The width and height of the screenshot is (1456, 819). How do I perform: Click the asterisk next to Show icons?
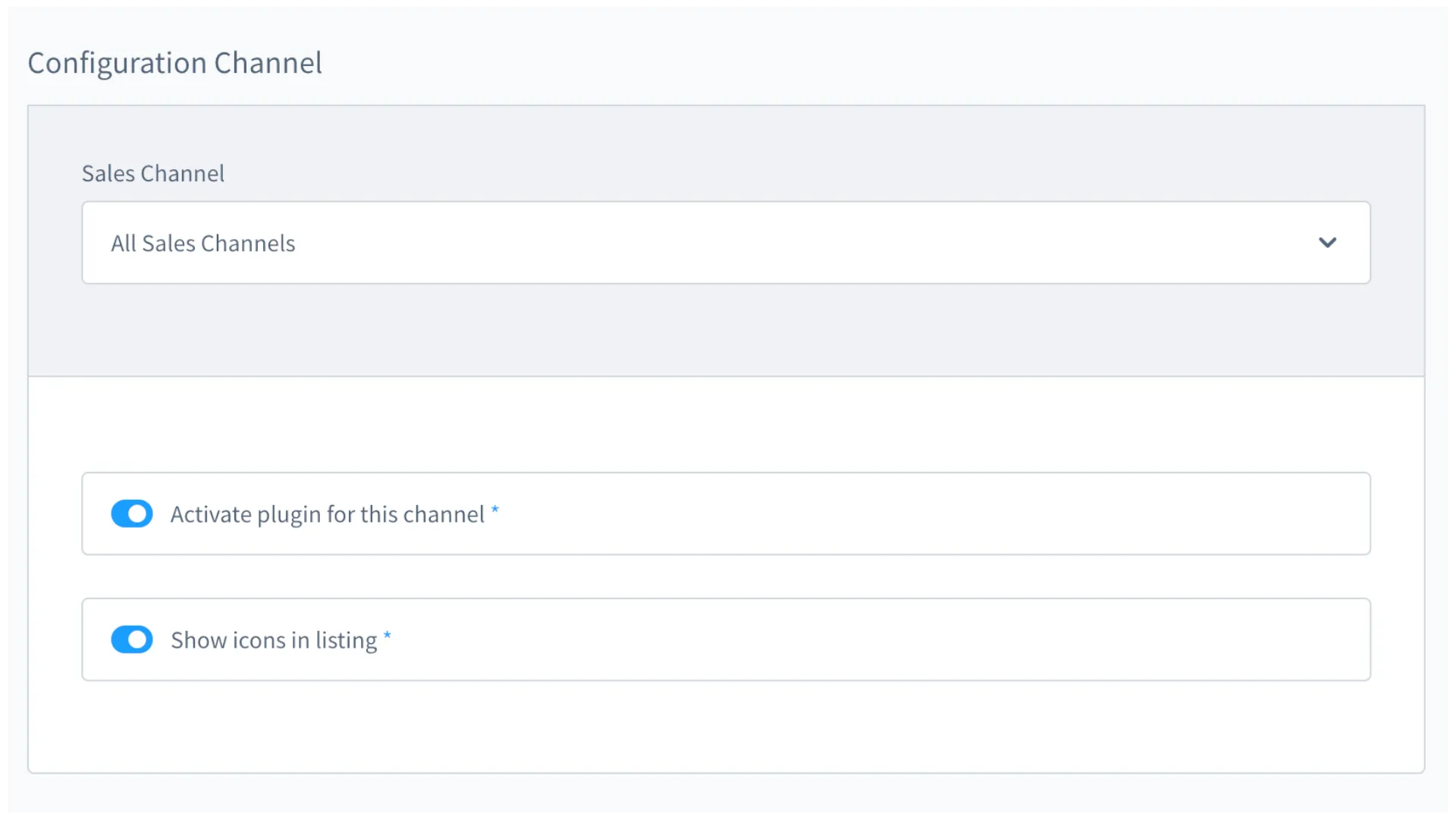click(x=388, y=635)
